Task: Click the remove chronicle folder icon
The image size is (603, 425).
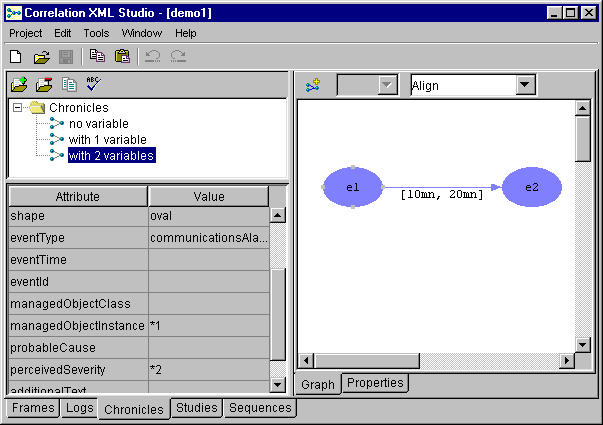Action: [x=44, y=86]
